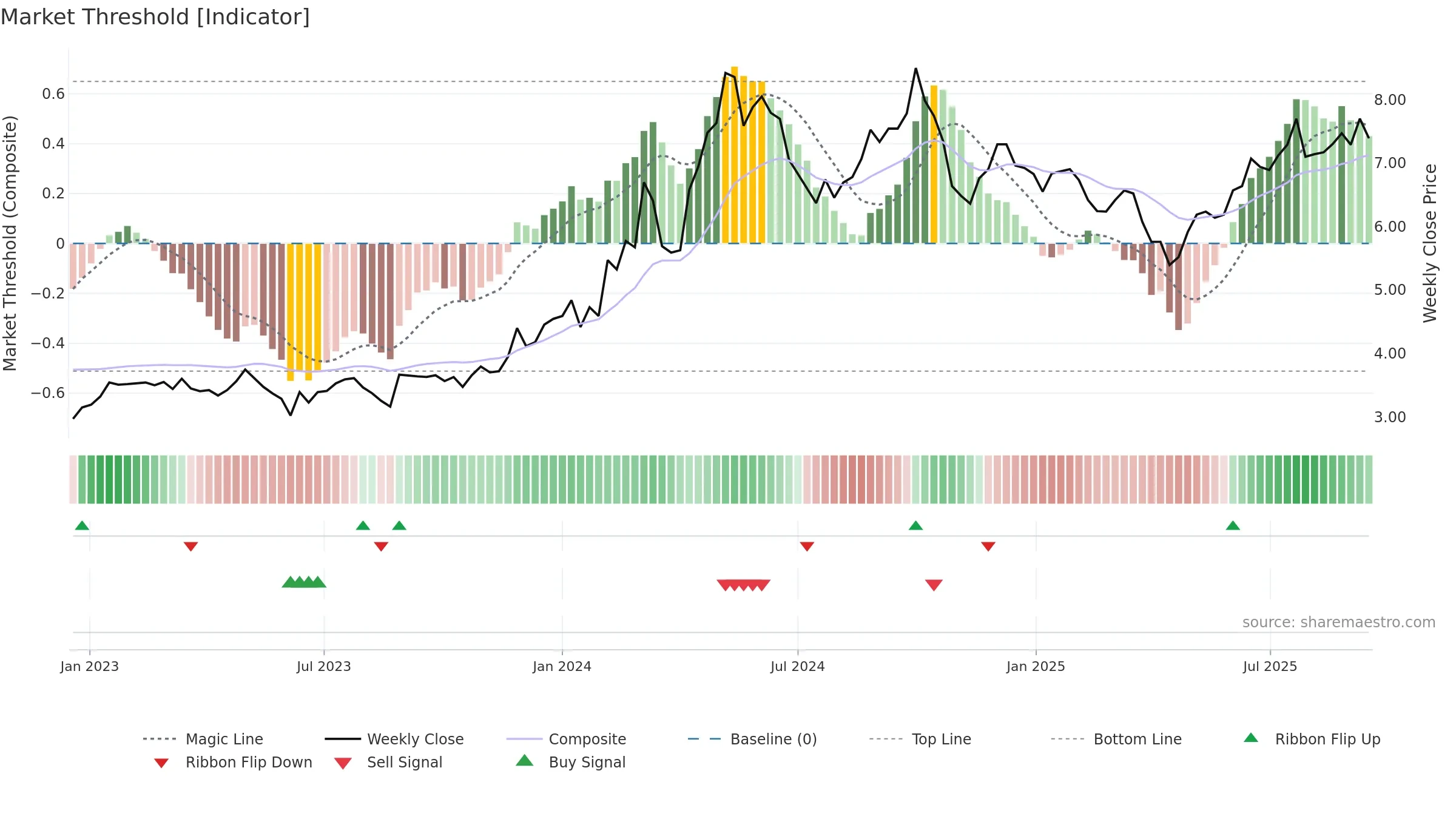Toggle the Weekly Close legend entry
Viewport: 1456px width, 819px height.
(x=394, y=739)
